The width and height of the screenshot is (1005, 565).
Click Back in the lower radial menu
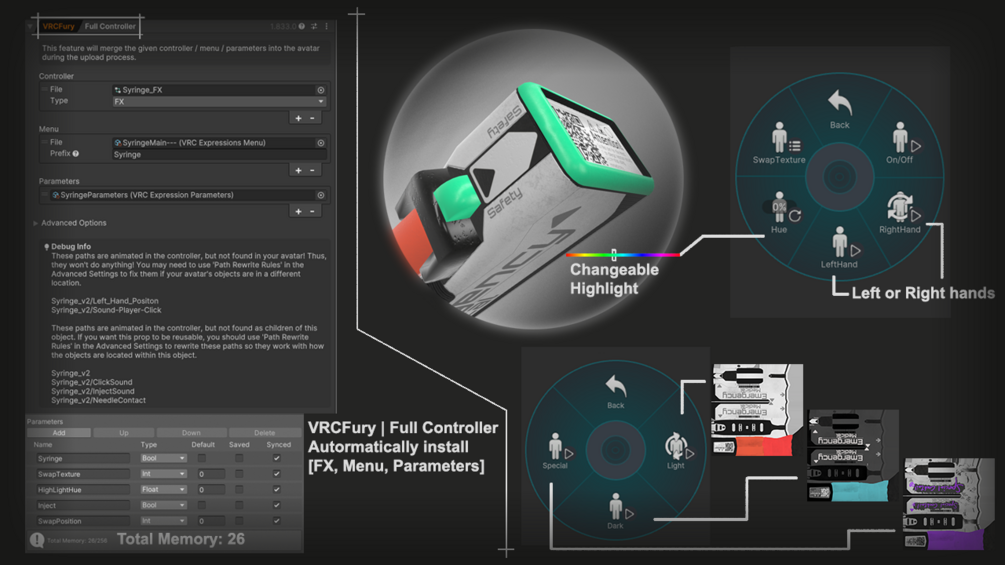(615, 391)
